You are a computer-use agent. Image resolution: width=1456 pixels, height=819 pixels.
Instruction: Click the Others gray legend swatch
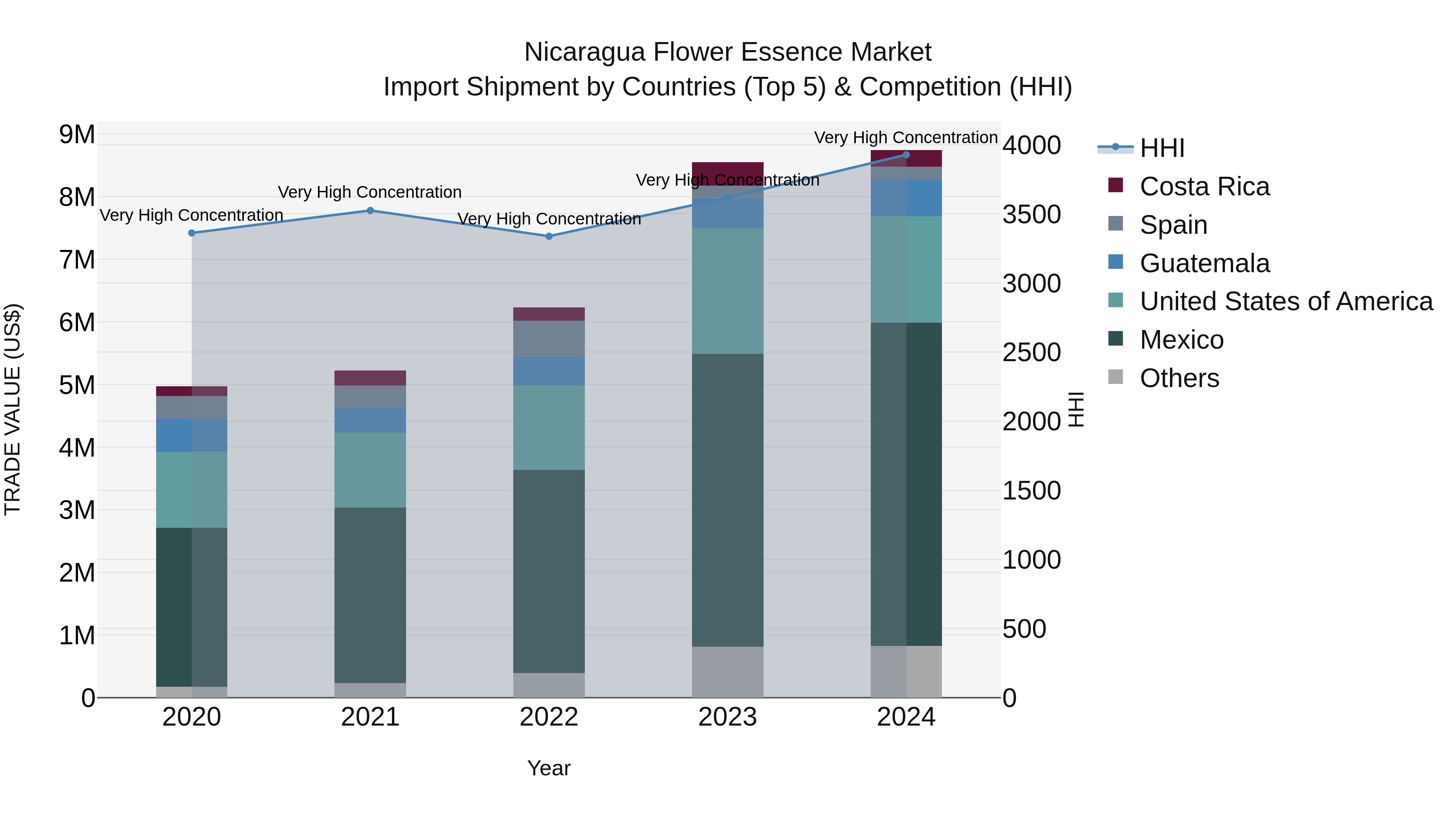click(x=1116, y=377)
